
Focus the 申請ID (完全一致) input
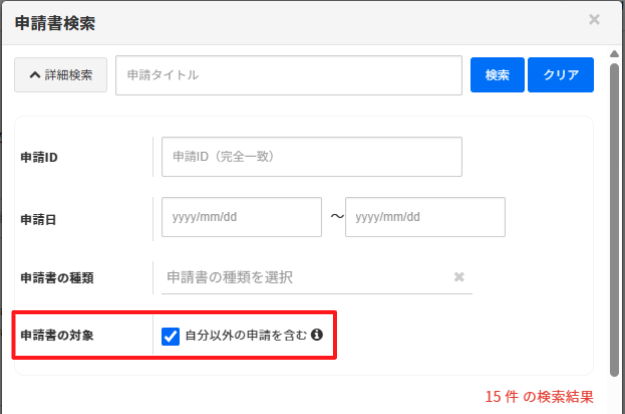click(x=311, y=157)
